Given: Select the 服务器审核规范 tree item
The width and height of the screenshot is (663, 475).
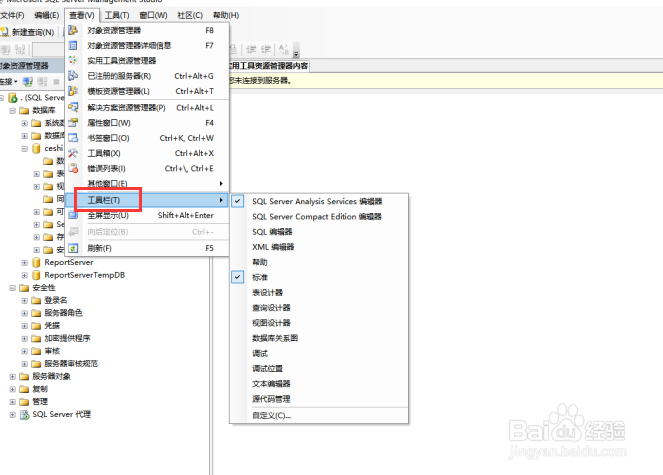Looking at the screenshot, I should click(x=71, y=364).
